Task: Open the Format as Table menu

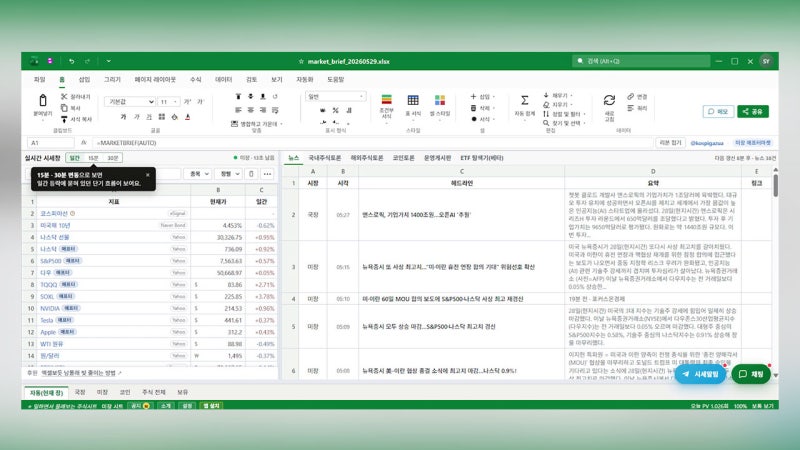Action: point(413,106)
